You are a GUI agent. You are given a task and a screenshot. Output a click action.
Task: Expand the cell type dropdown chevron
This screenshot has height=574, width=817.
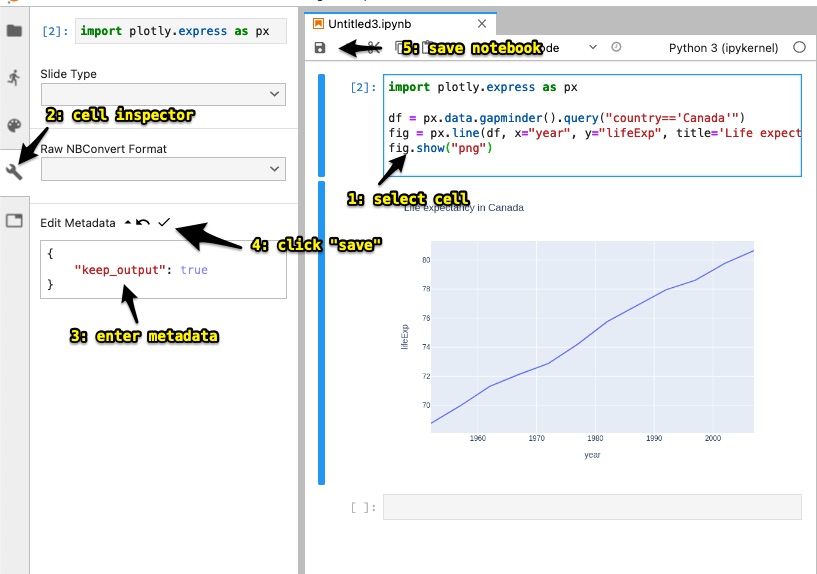pyautogui.click(x=593, y=47)
